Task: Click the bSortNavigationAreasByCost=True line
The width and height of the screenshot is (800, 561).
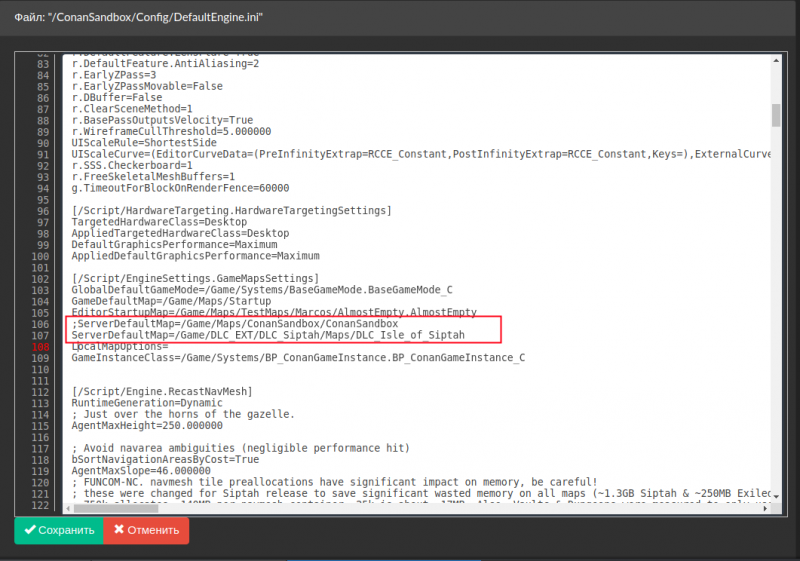Action: point(165,460)
